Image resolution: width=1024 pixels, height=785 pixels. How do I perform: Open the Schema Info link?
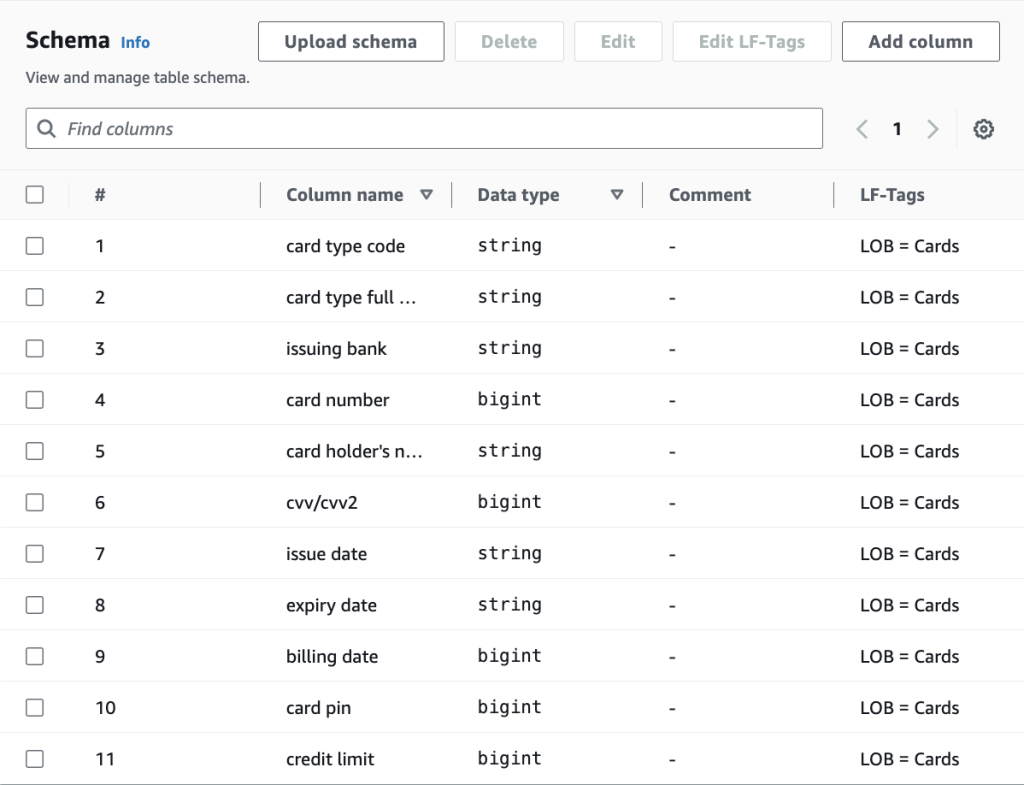[x=135, y=42]
